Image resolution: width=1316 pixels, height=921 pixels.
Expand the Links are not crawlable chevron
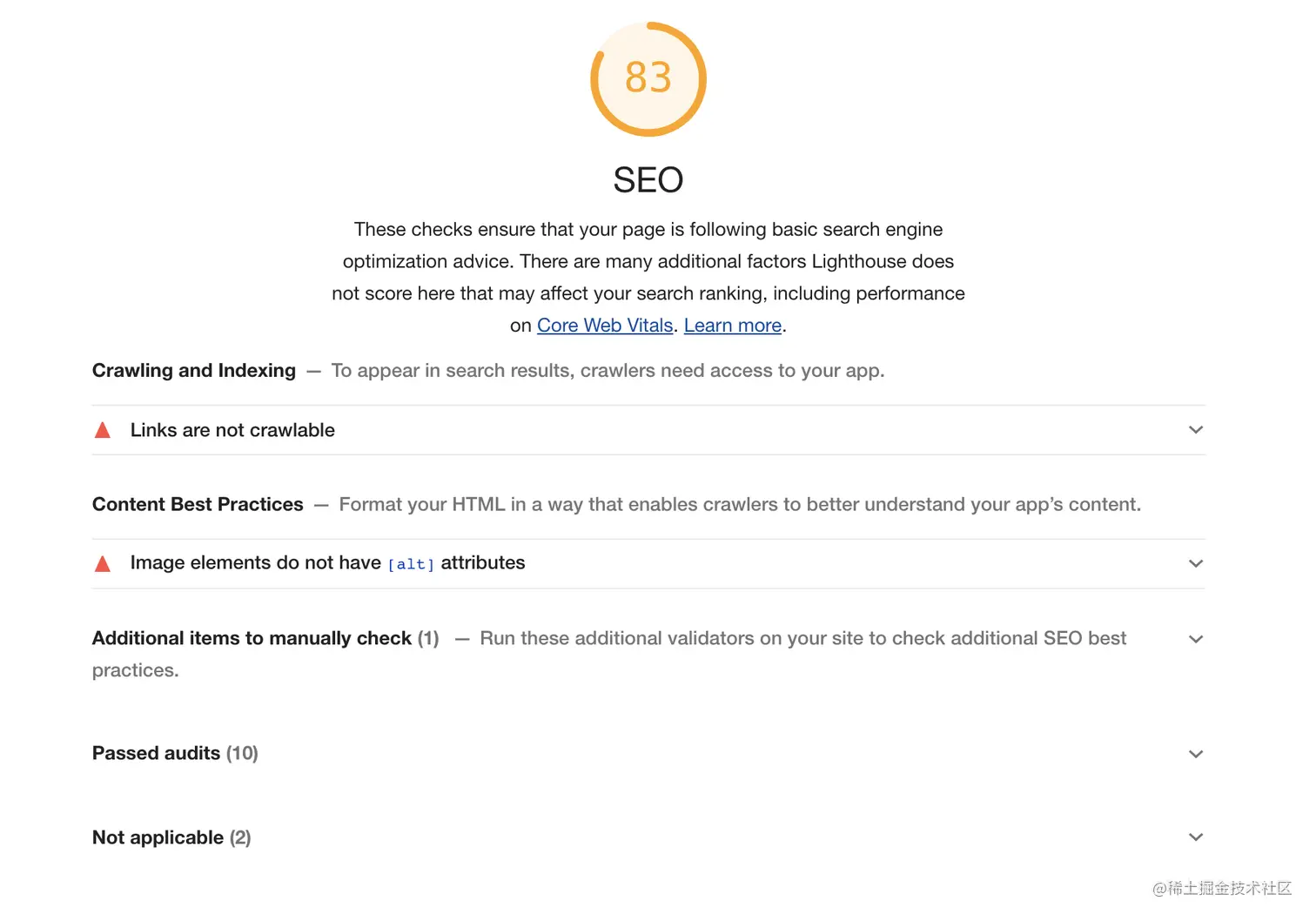point(1196,430)
